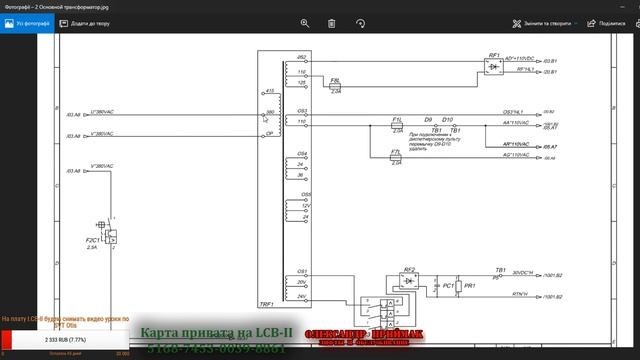
Task: Click the PR1 resistor label
Action: (469, 286)
